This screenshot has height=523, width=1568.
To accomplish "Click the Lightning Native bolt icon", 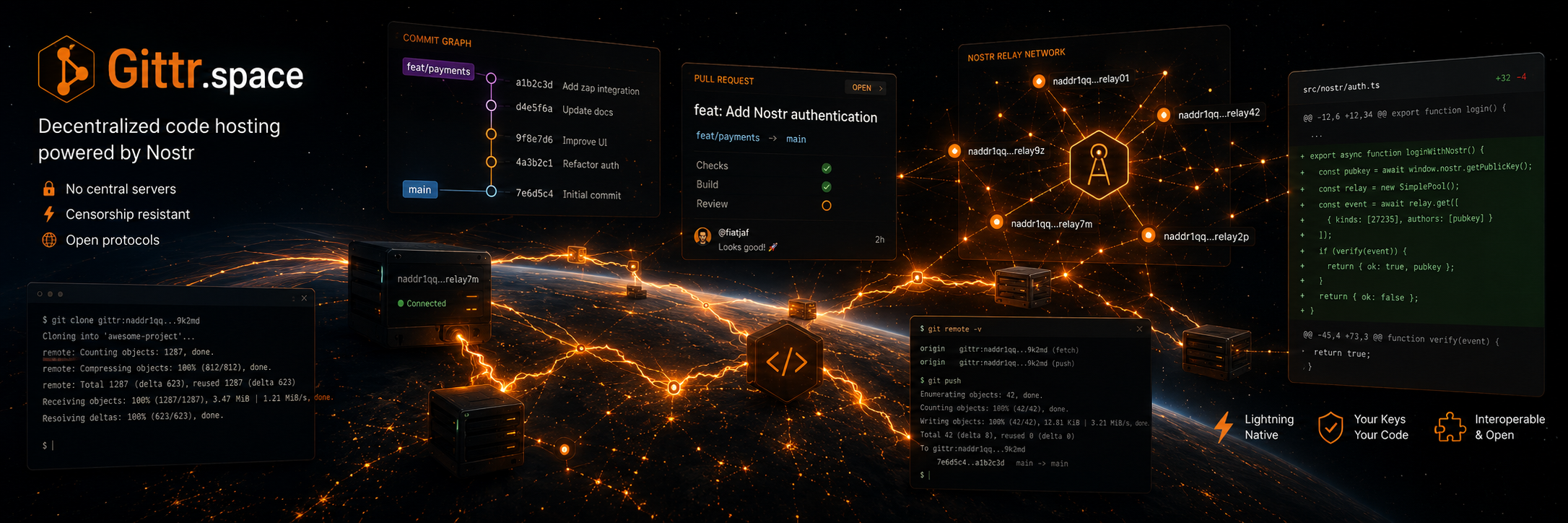I will pos(1223,427).
